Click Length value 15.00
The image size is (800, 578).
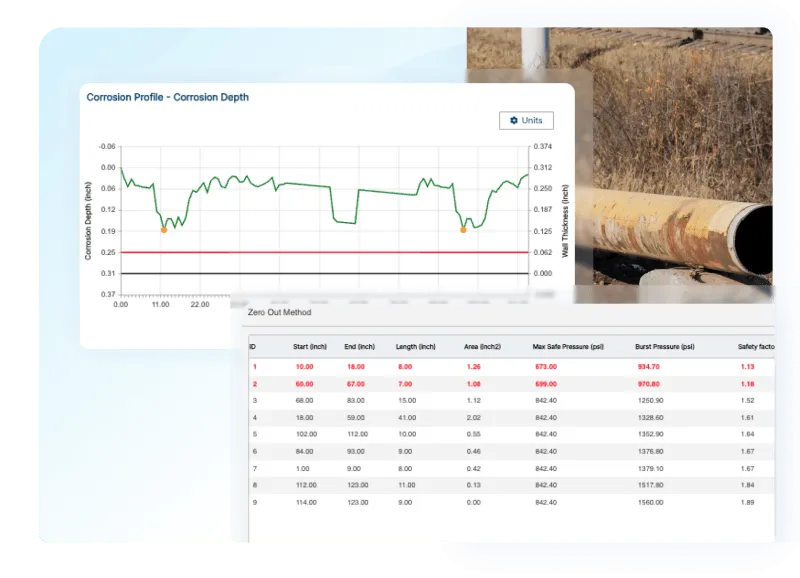pos(407,400)
